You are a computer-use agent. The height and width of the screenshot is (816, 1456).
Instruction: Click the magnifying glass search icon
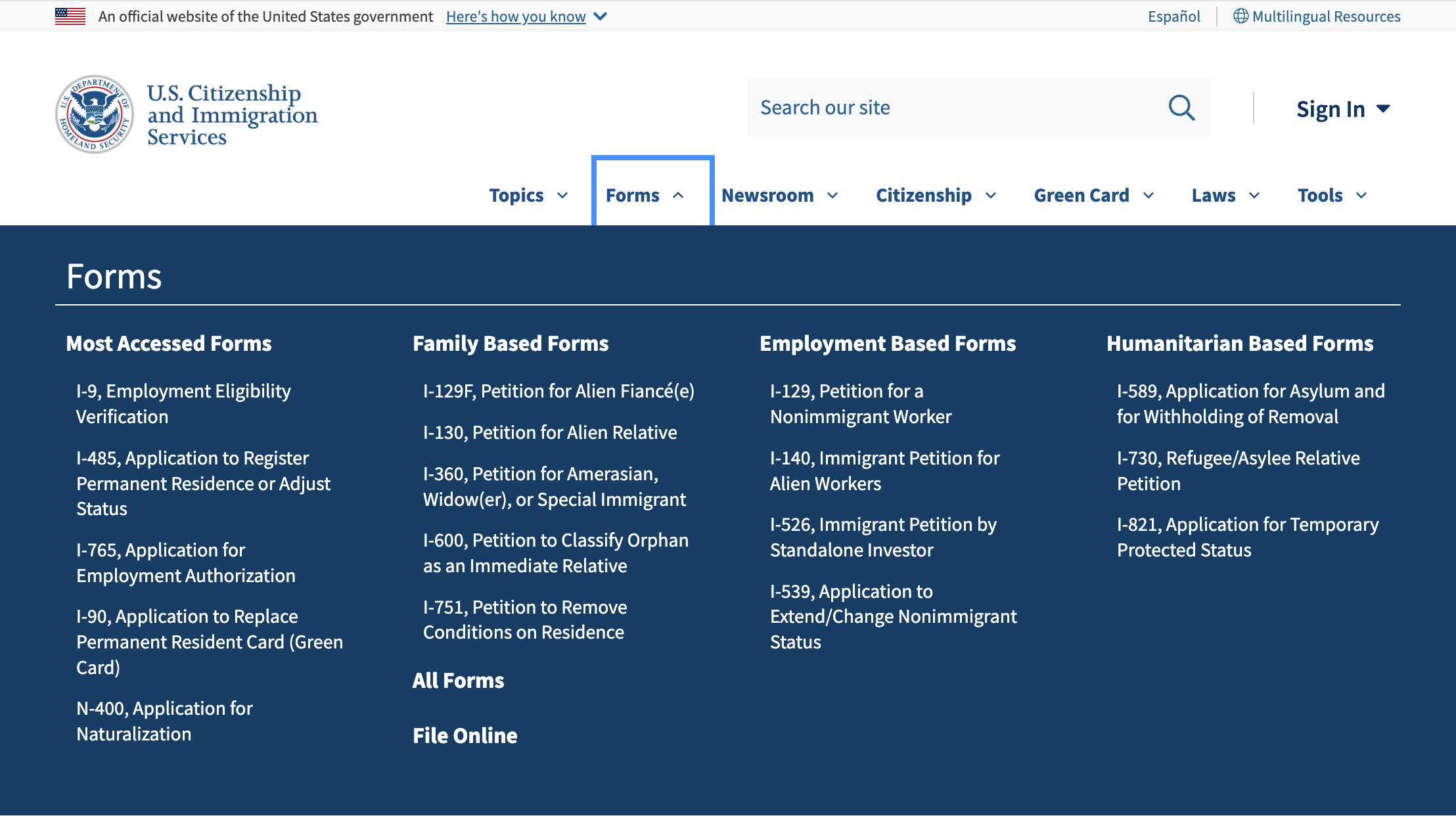click(x=1181, y=108)
